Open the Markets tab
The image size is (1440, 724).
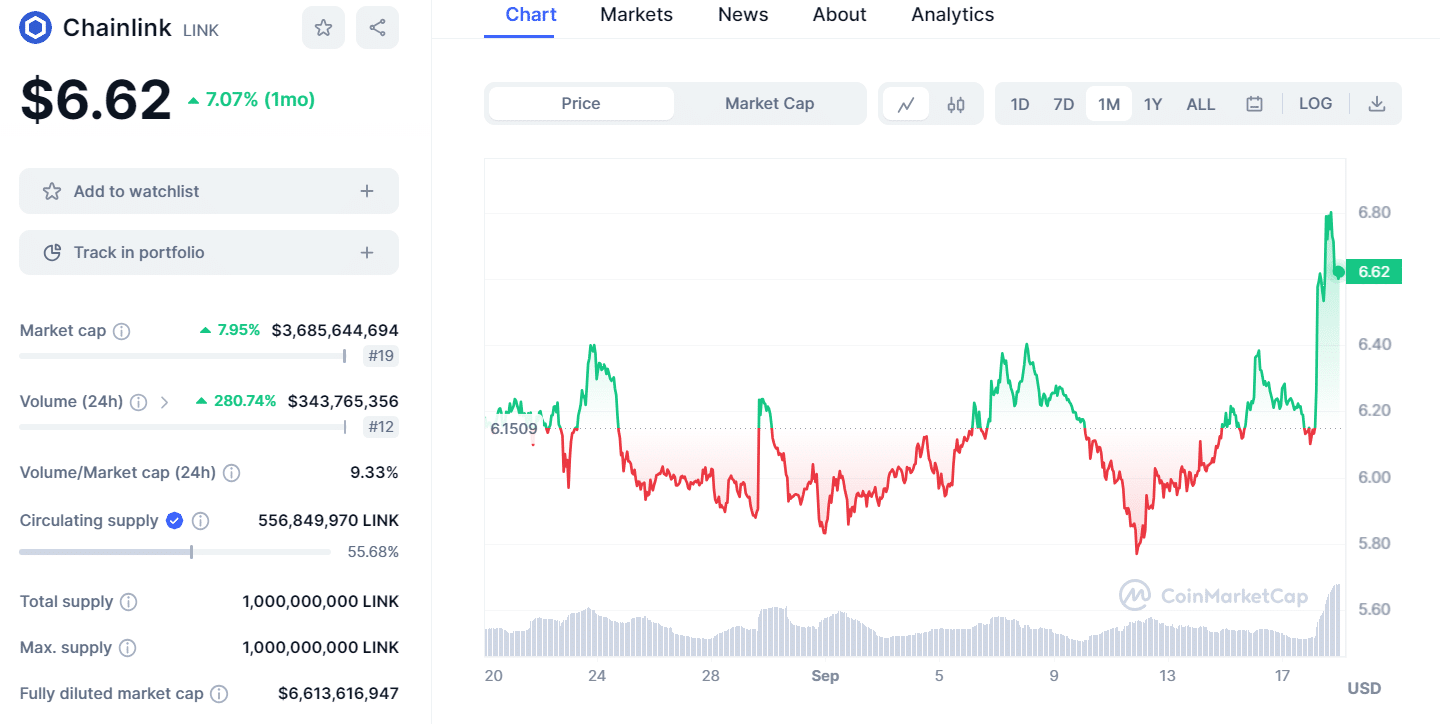(x=636, y=15)
